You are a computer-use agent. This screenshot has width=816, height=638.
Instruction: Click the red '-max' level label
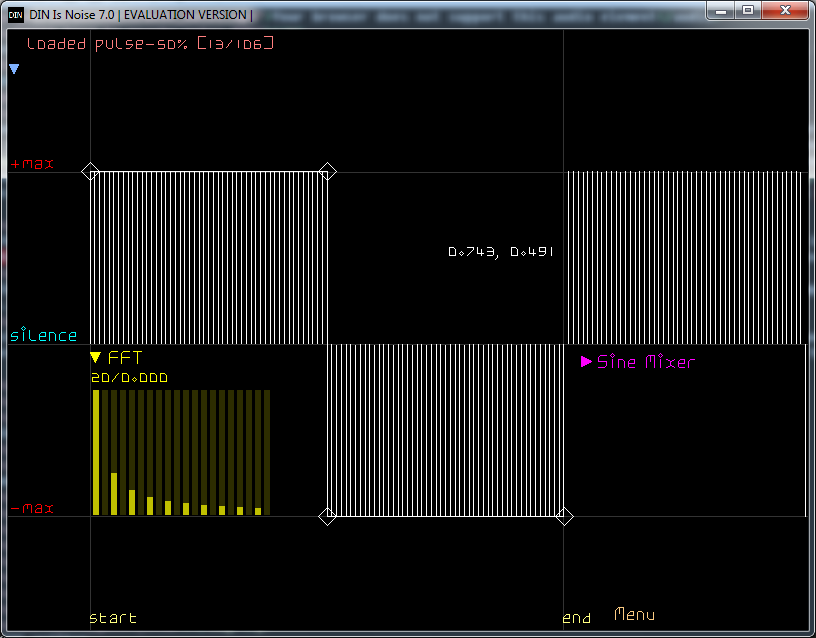pyautogui.click(x=32, y=508)
